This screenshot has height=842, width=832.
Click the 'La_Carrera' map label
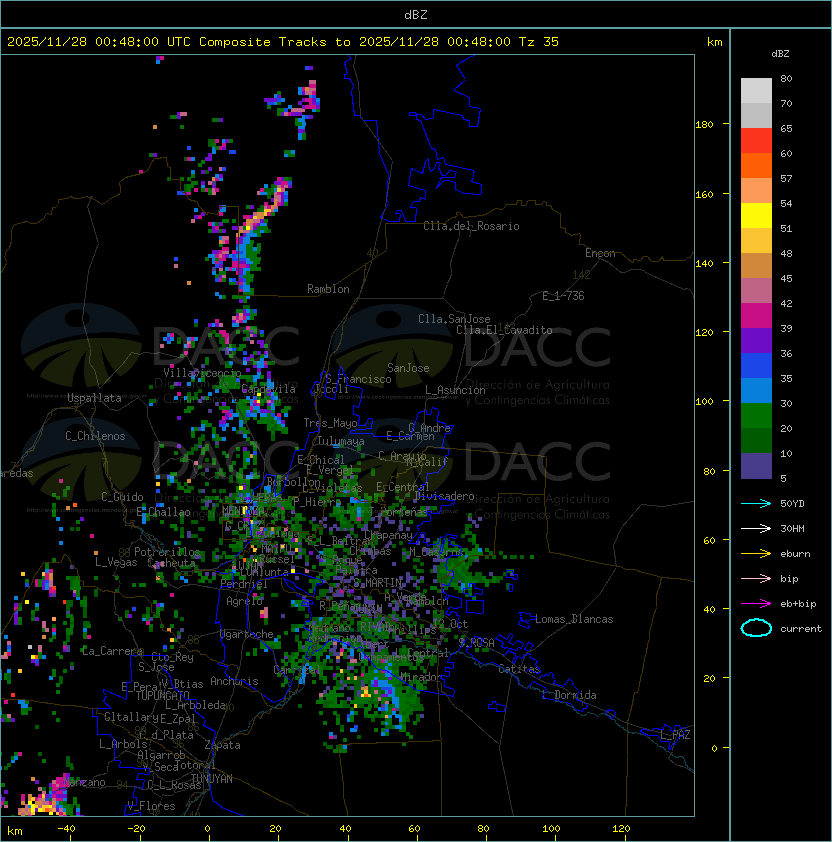coord(112,651)
